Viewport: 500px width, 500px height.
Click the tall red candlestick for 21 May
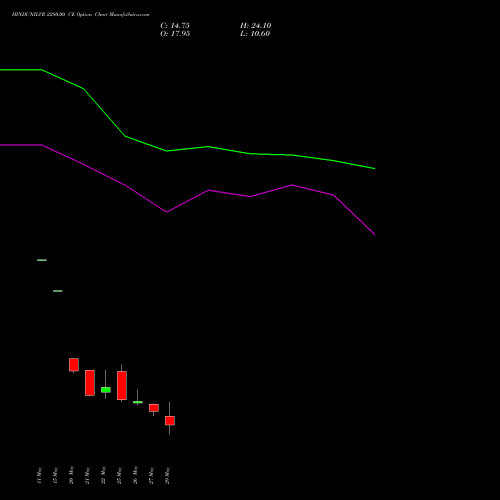(x=90, y=383)
